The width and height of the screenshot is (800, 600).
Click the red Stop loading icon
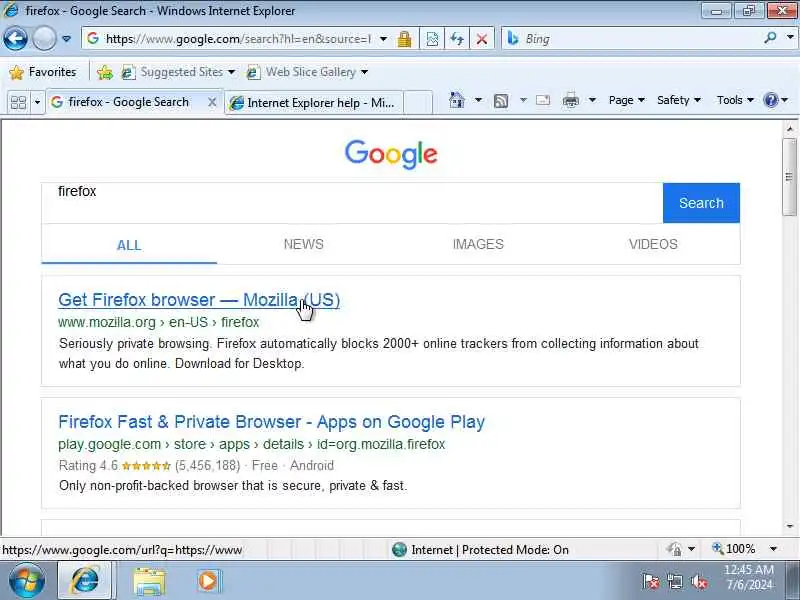point(481,39)
